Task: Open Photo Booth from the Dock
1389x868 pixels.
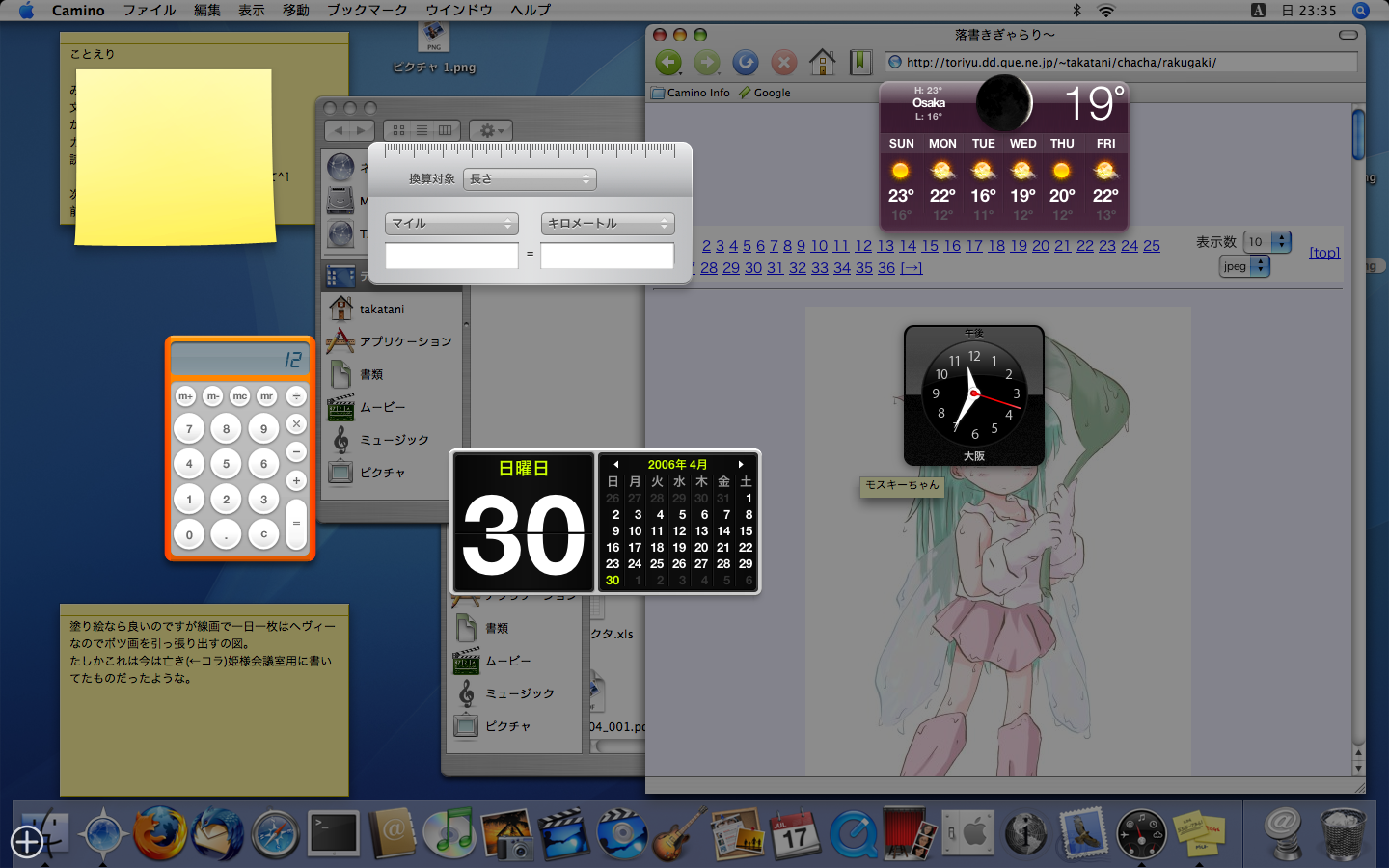Action: [x=910, y=833]
